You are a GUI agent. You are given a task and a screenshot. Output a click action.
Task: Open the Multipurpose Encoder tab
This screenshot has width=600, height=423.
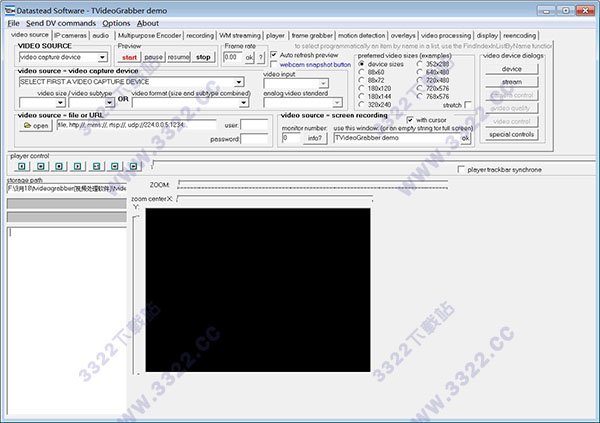tap(149, 36)
